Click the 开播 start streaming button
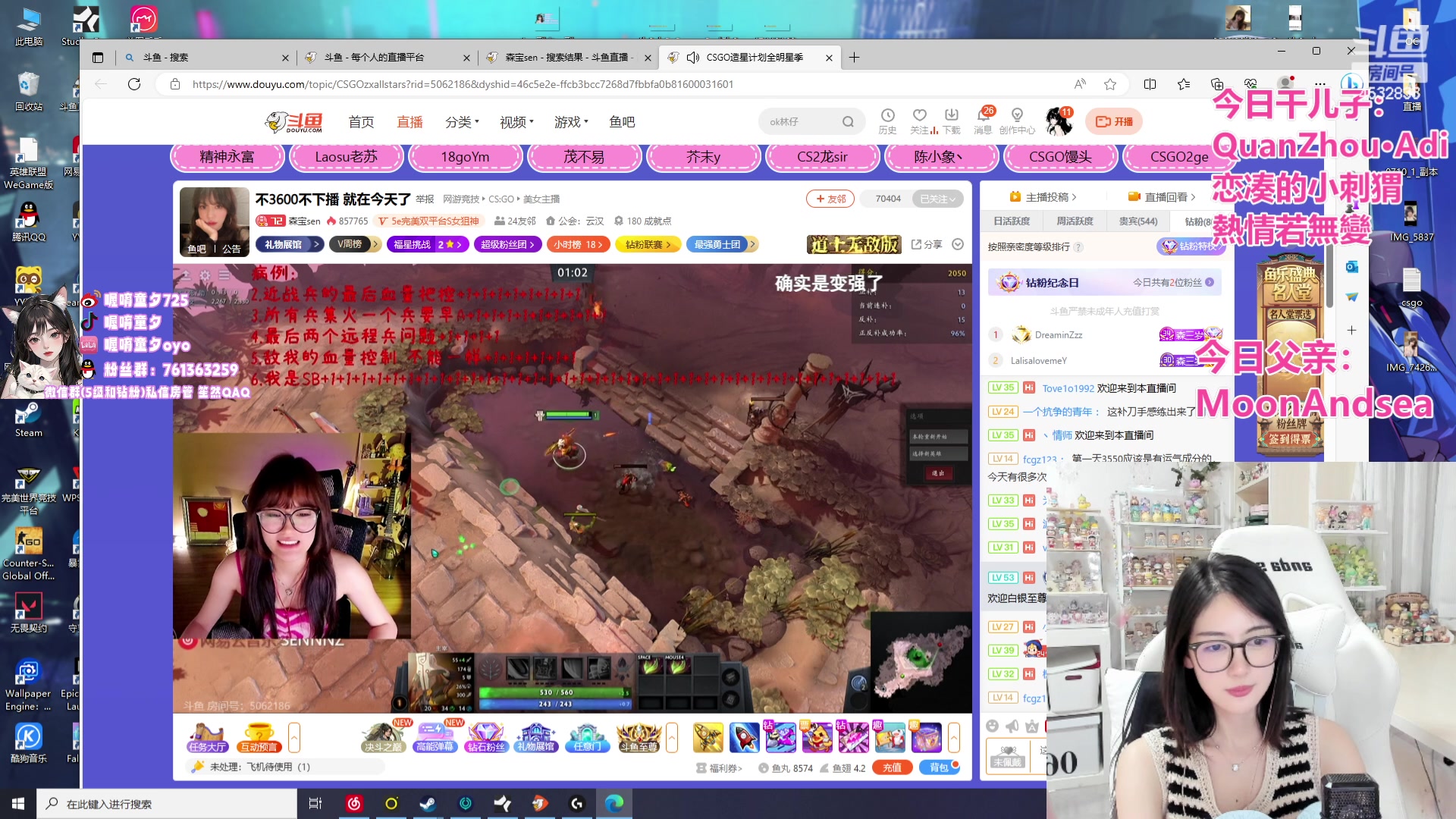The width and height of the screenshot is (1456, 819). (x=1114, y=121)
